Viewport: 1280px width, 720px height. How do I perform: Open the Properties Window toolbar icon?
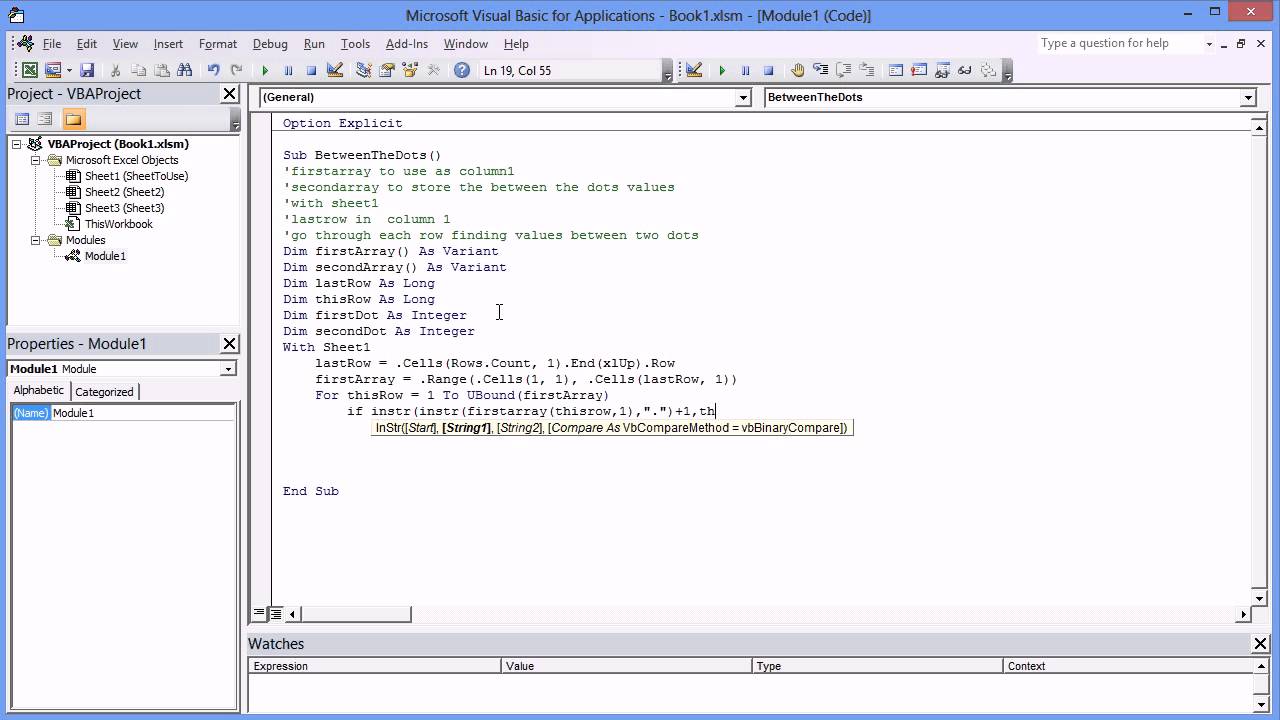pyautogui.click(x=386, y=70)
